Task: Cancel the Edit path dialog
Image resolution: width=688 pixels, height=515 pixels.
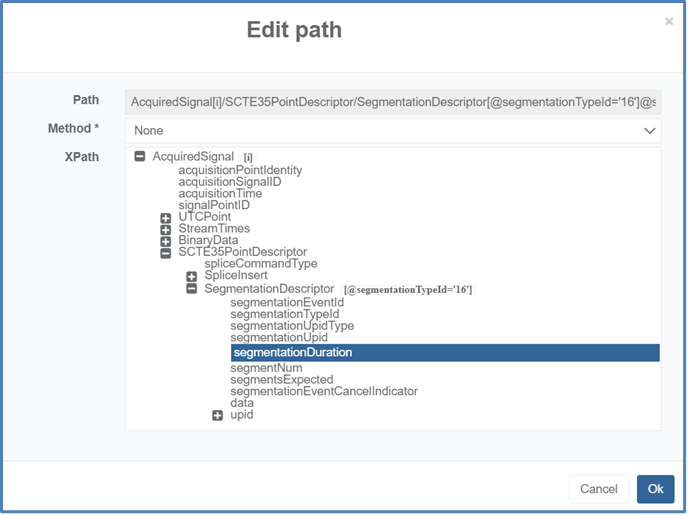Action: pos(599,489)
